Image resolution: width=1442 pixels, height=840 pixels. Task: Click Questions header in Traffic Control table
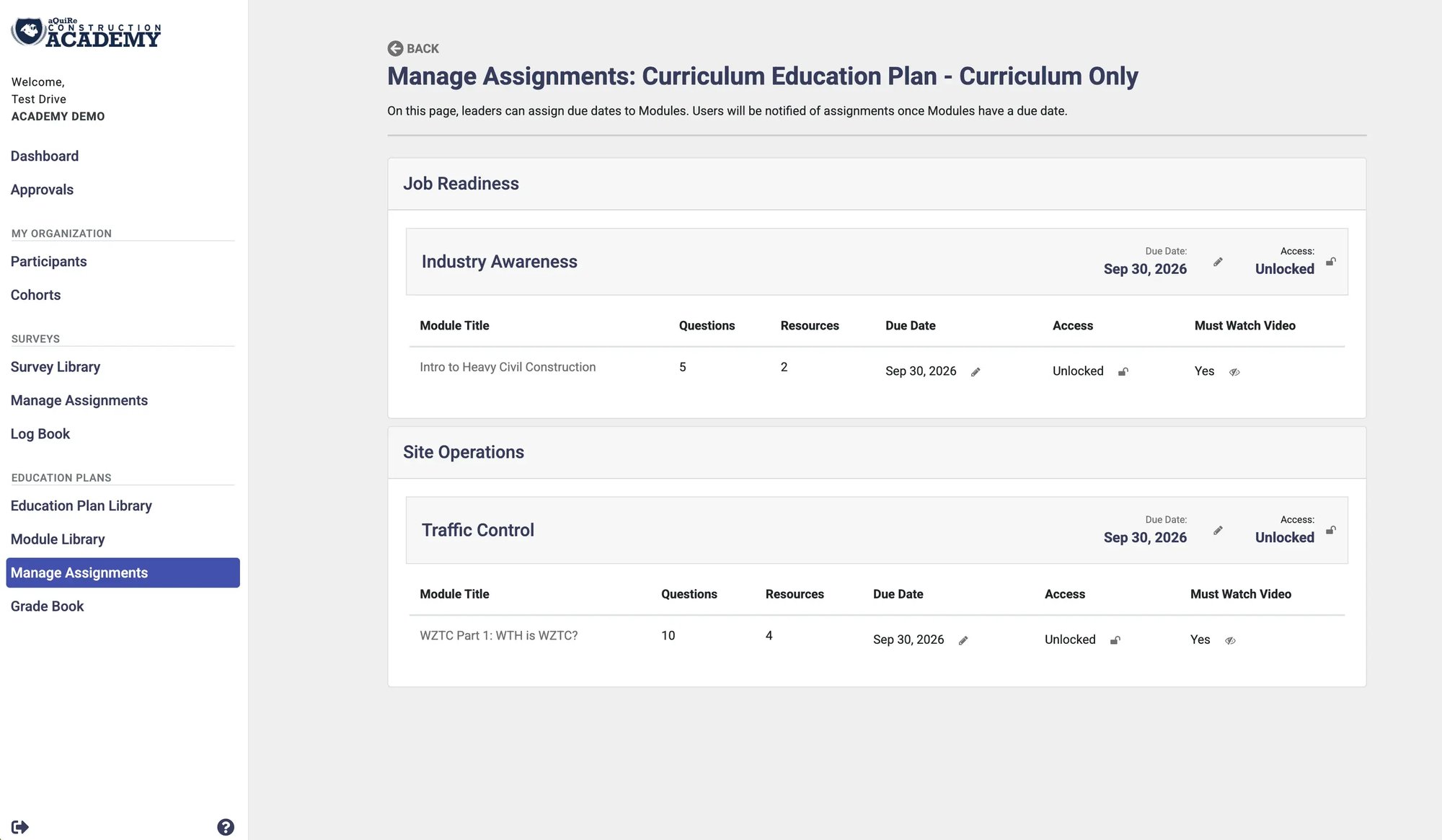point(689,594)
